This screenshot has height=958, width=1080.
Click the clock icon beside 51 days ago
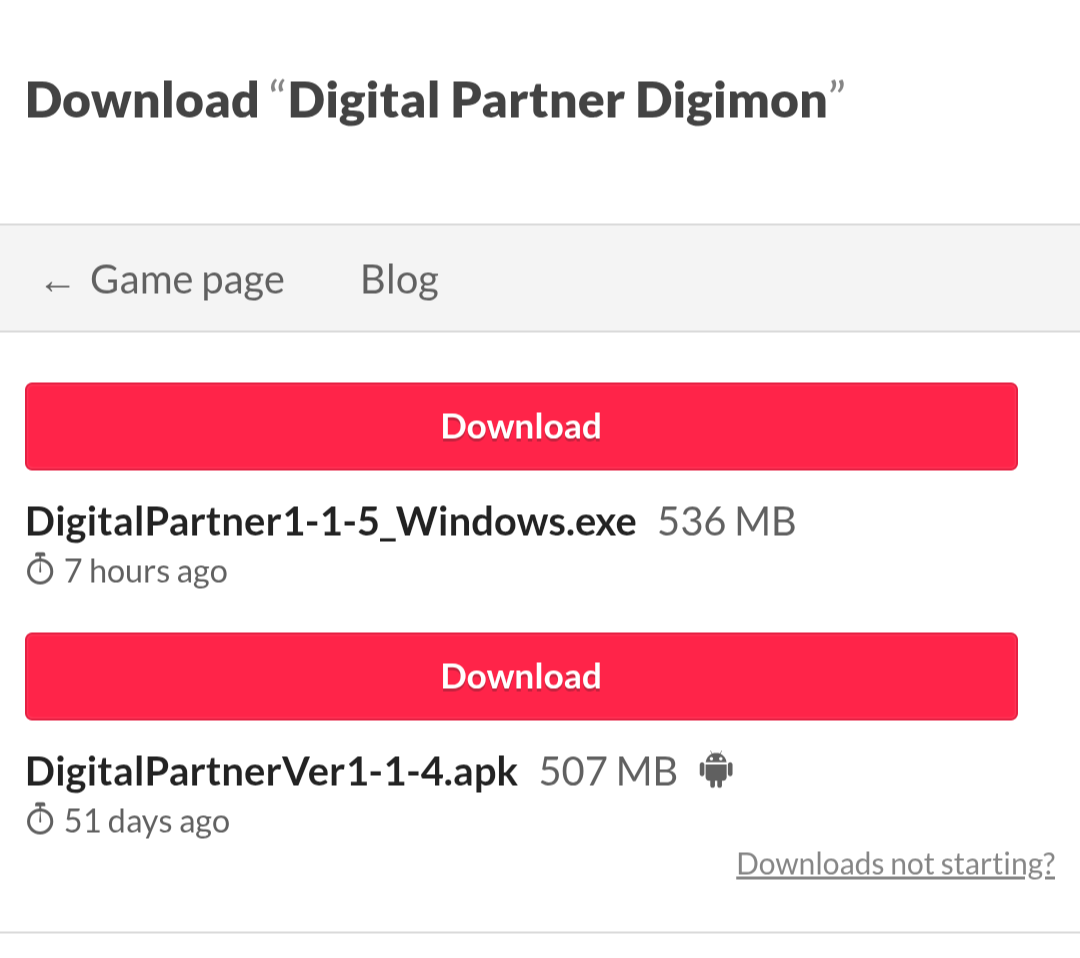40,819
